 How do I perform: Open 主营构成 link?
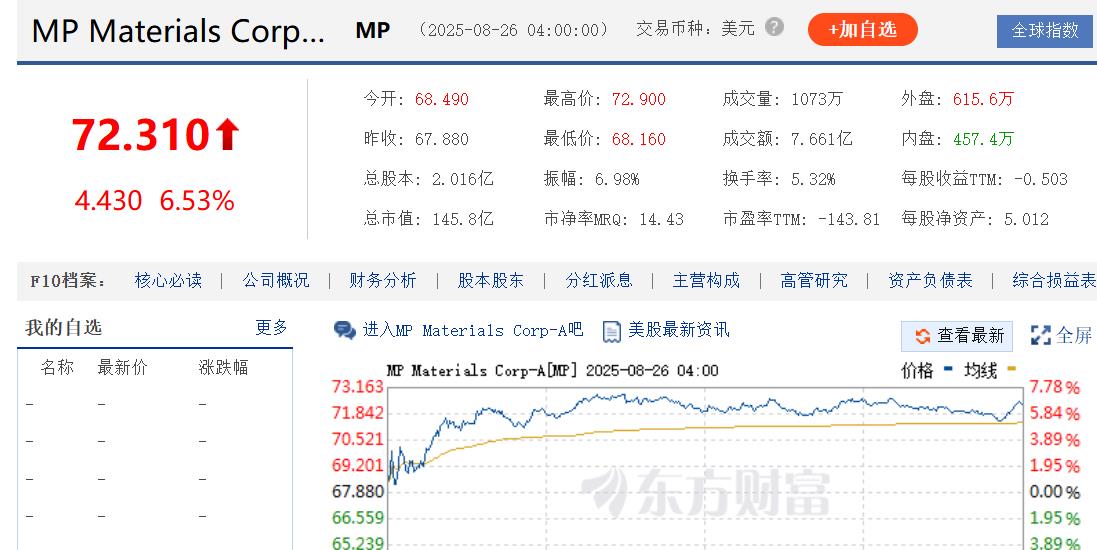coord(706,281)
